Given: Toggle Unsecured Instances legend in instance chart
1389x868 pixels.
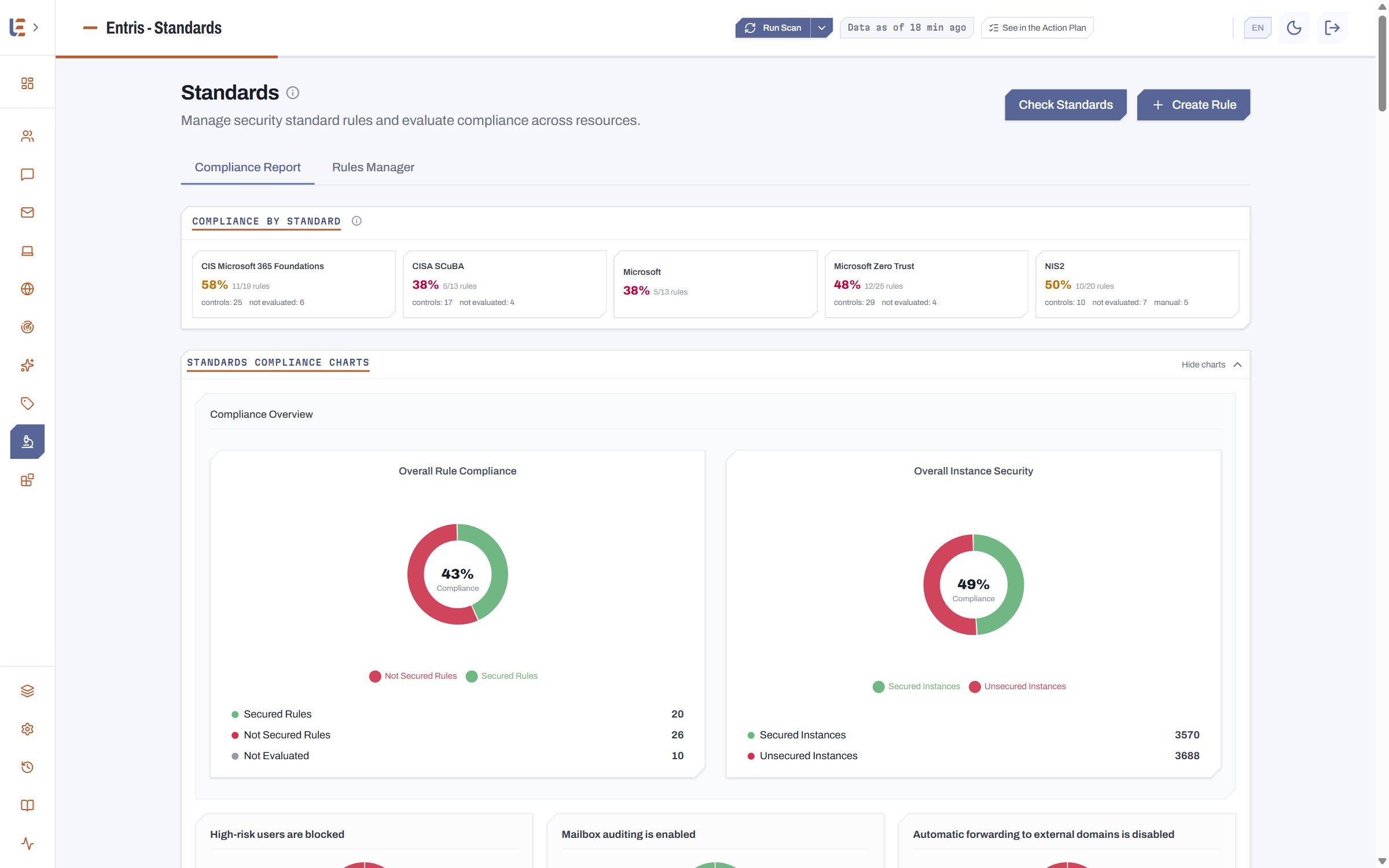Looking at the screenshot, I should [1017, 686].
